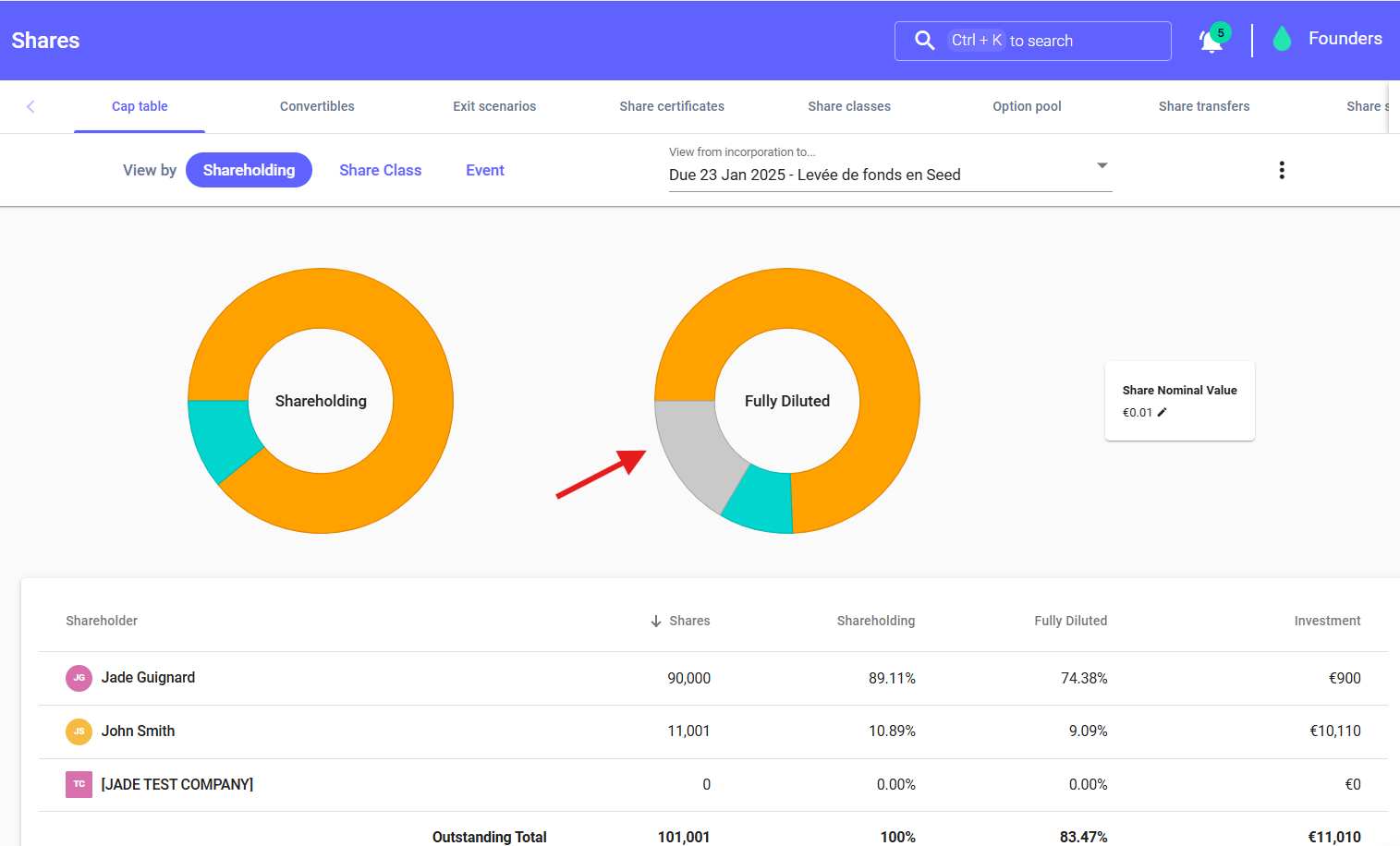Image resolution: width=1400 pixels, height=846 pixels.
Task: Open the Exit scenarios page
Action: coord(494,106)
